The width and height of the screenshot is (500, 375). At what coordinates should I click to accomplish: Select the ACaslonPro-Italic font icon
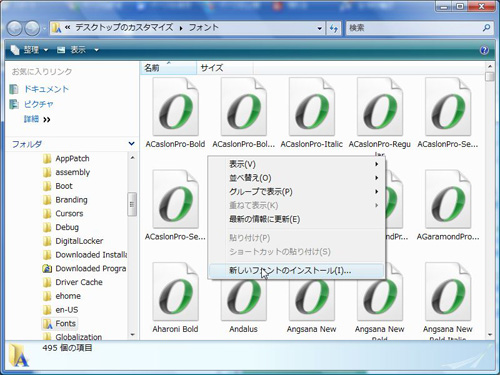click(x=312, y=107)
